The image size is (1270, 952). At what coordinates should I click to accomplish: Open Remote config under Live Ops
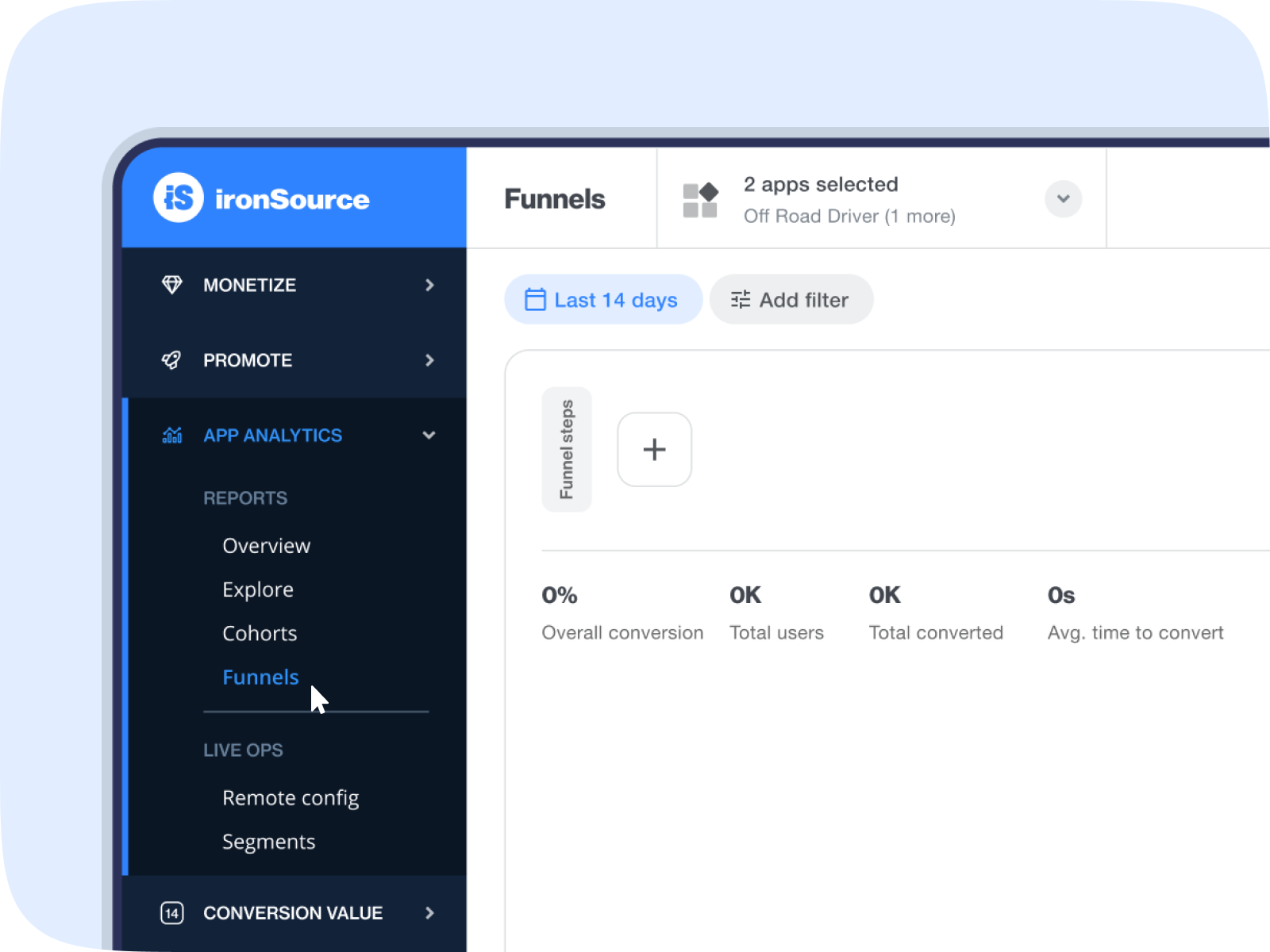pyautogui.click(x=291, y=798)
